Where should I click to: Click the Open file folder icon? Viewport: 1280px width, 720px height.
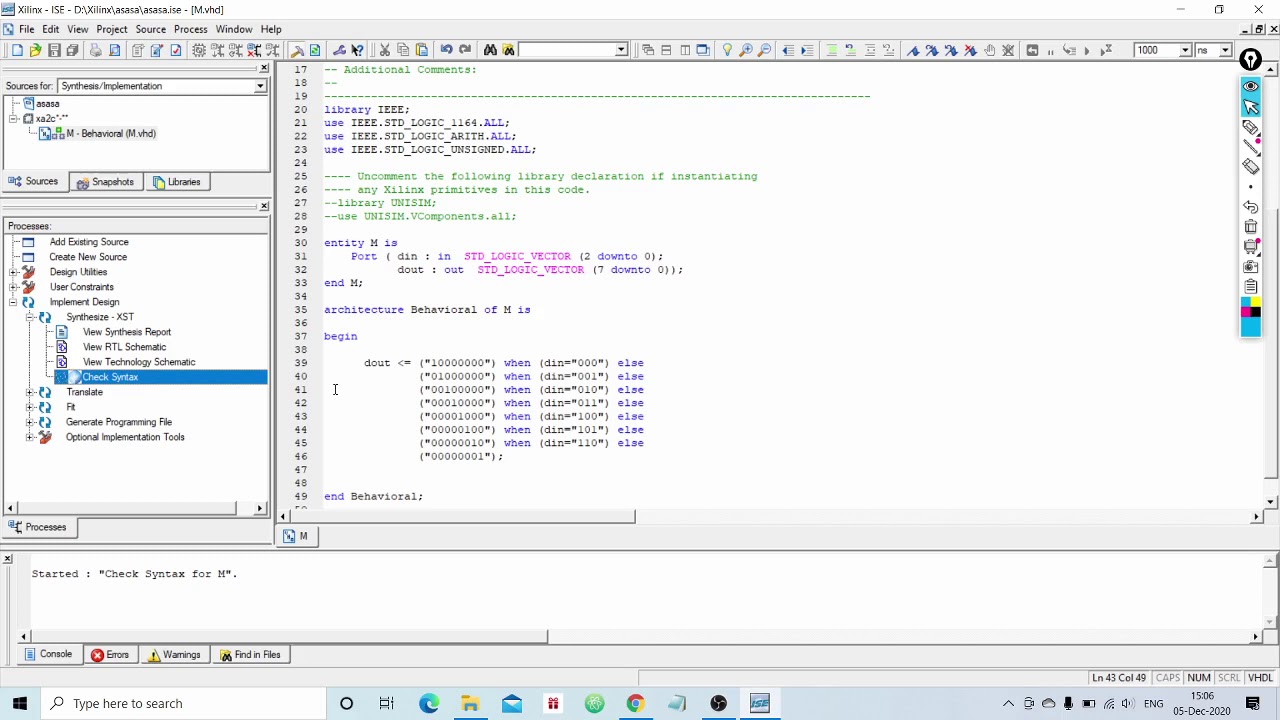click(35, 50)
